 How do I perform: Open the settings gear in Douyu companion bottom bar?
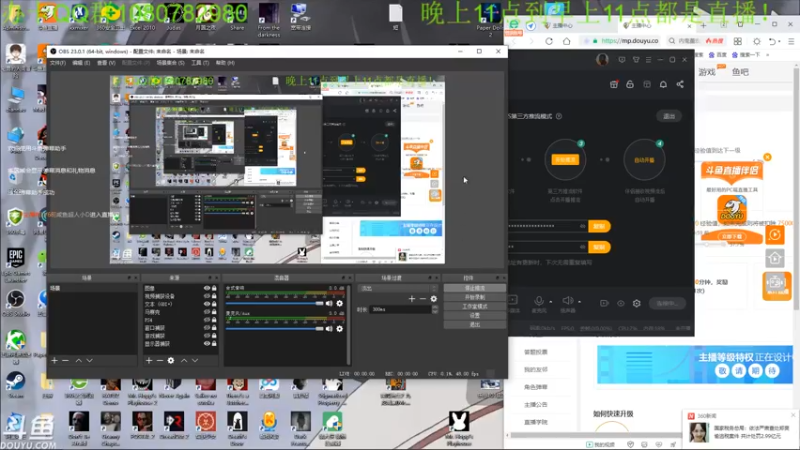pyautogui.click(x=637, y=303)
